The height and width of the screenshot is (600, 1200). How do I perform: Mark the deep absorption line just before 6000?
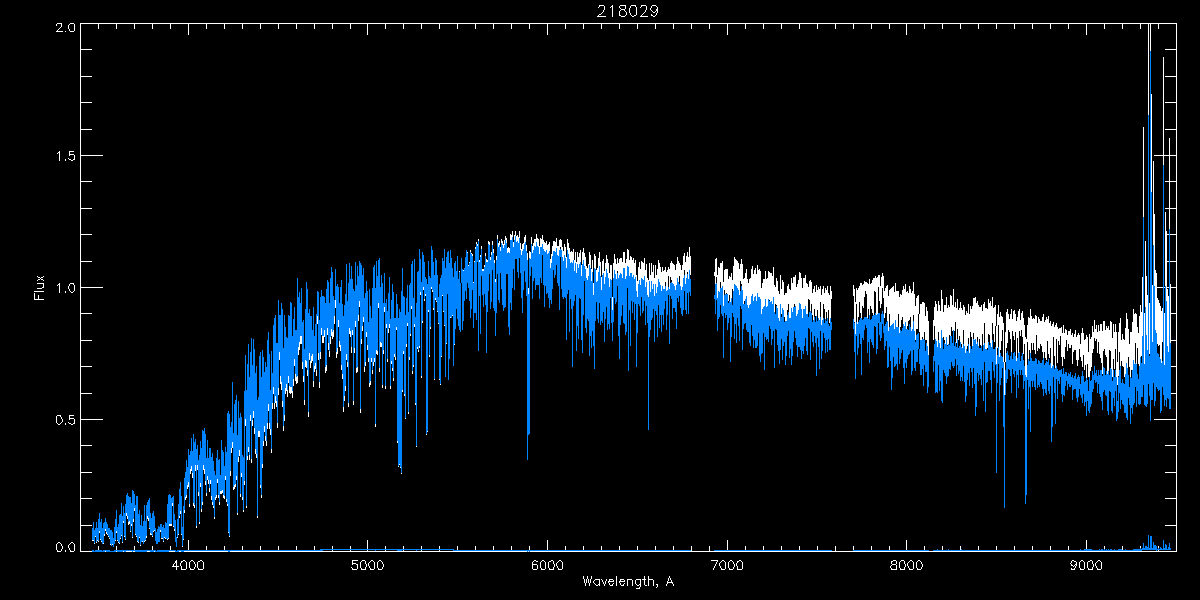pyautogui.click(x=528, y=400)
